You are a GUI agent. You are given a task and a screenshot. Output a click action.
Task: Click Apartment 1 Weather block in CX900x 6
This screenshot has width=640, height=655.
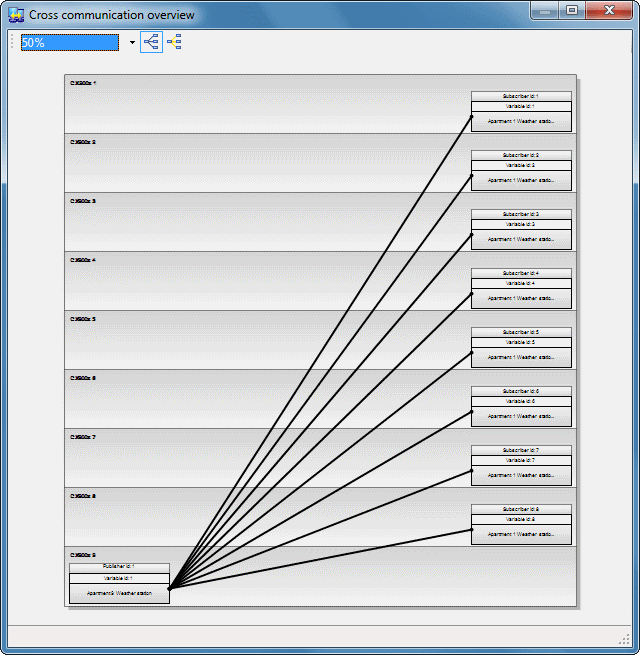(x=521, y=416)
